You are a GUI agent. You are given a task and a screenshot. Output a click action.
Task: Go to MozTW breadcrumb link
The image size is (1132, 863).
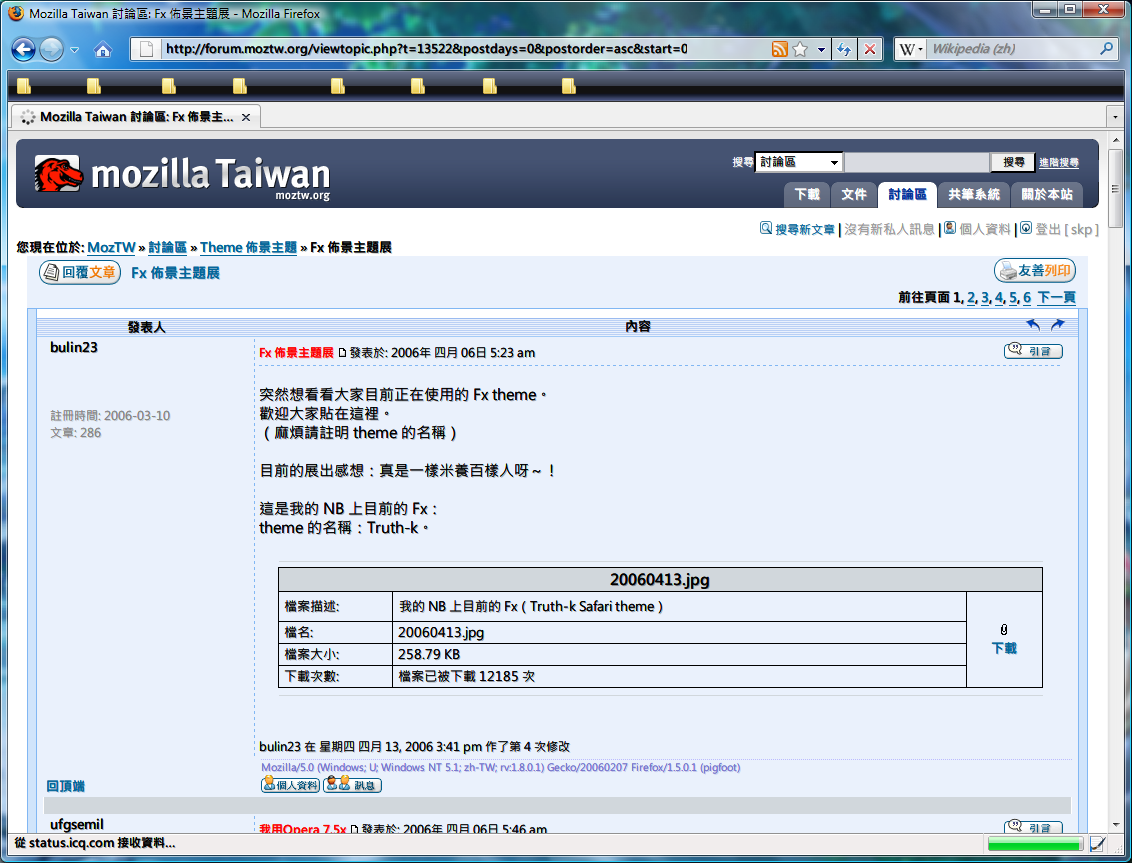click(111, 248)
